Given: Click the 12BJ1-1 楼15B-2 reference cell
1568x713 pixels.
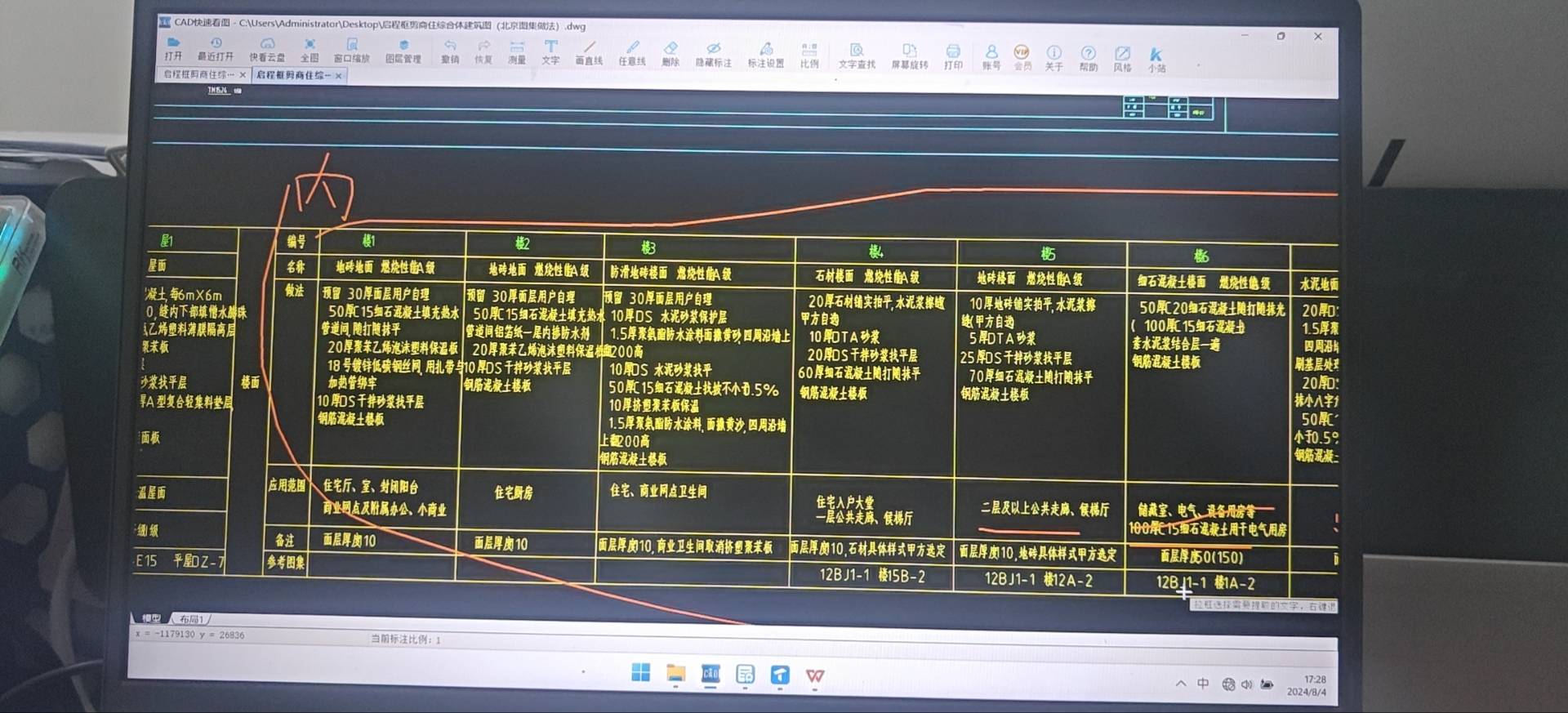Looking at the screenshot, I should coord(872,576).
